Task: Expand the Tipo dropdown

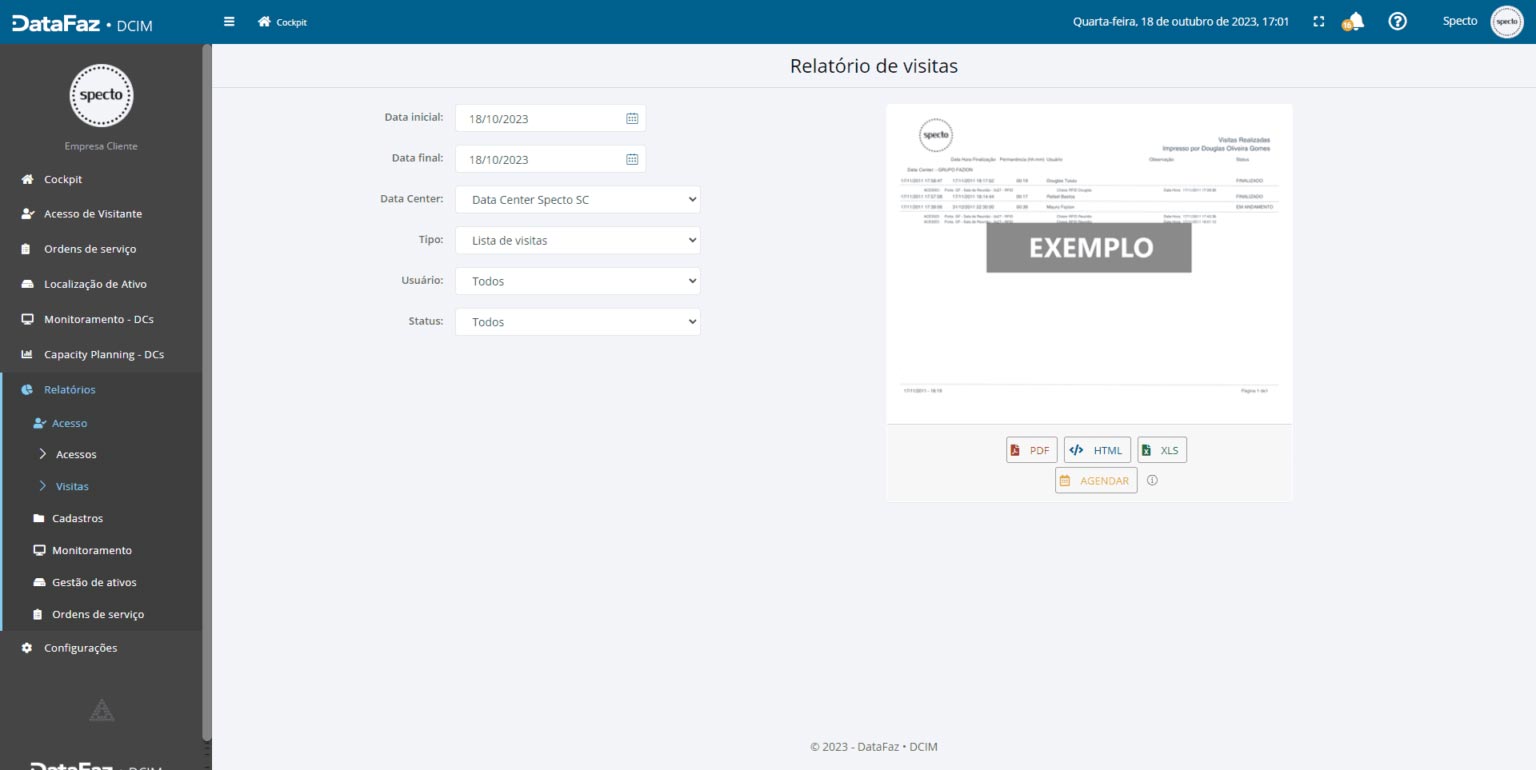Action: (x=577, y=241)
